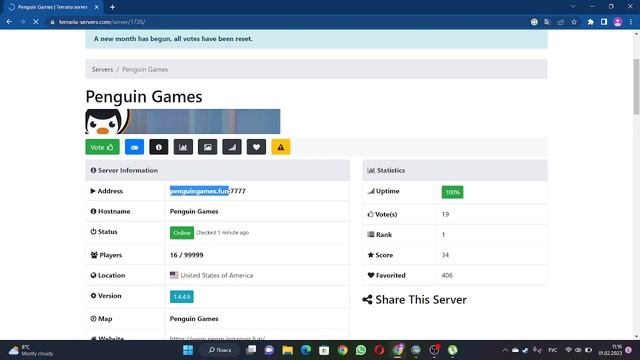Open the Microsoft Store taskbar icon
The image size is (640, 360).
pyautogui.click(x=324, y=350)
